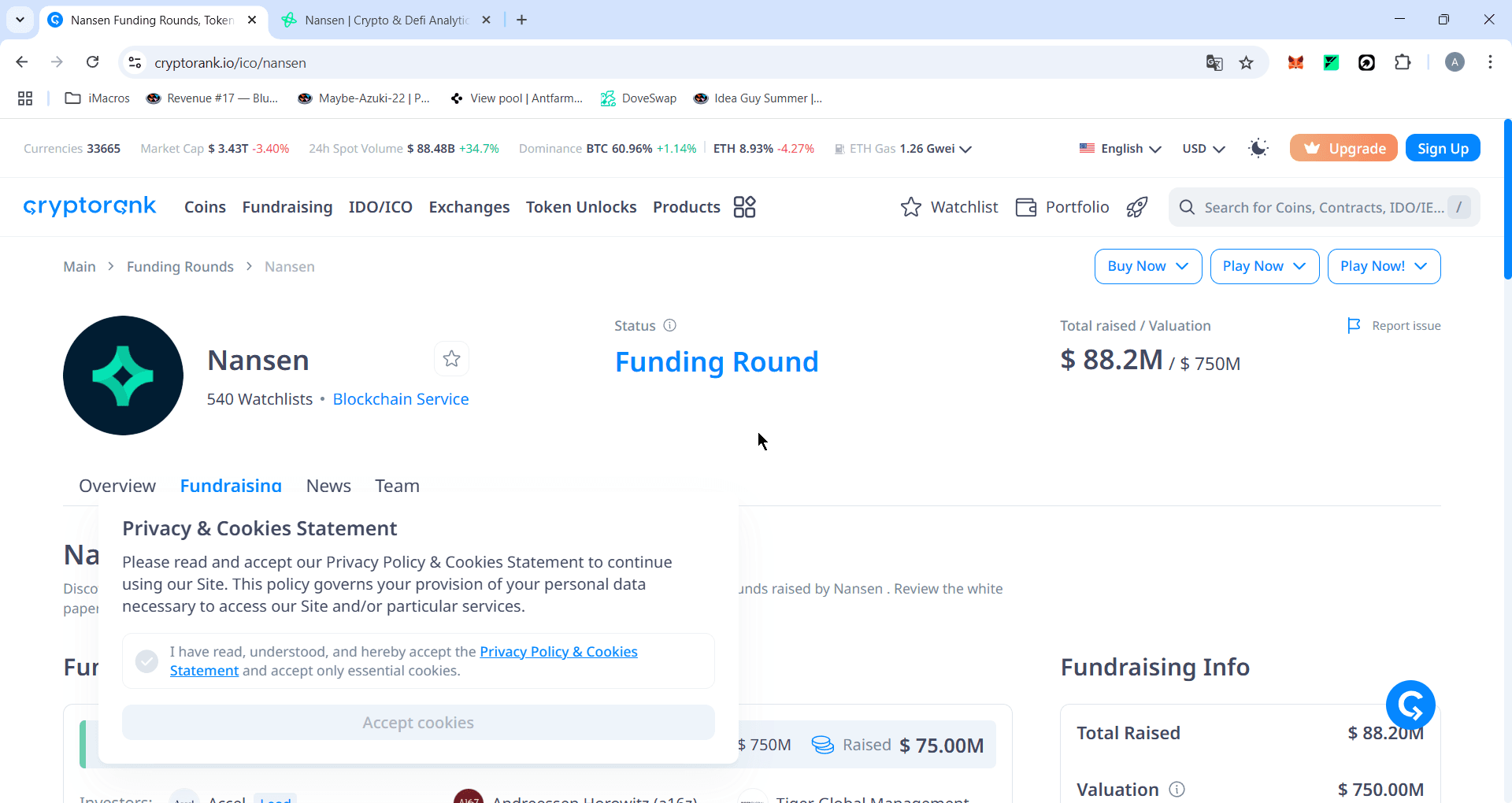The height and width of the screenshot is (803, 1512).
Task: Select the Fundraising page tab
Action: (x=231, y=486)
